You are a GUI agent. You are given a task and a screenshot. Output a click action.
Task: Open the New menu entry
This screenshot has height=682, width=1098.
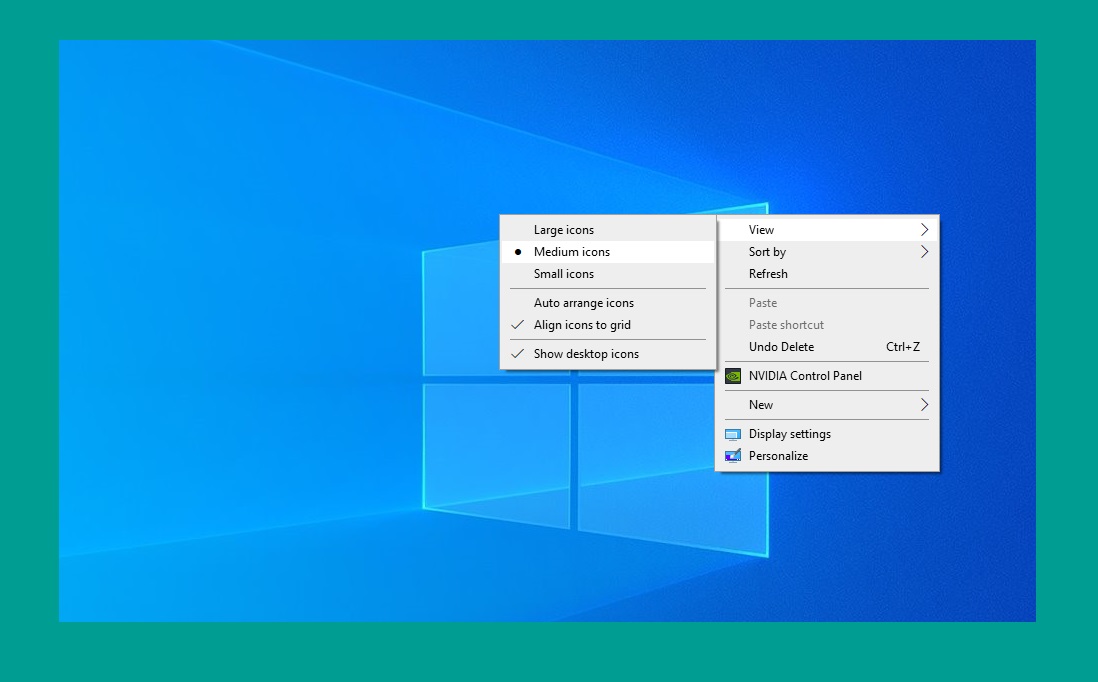[x=827, y=405]
